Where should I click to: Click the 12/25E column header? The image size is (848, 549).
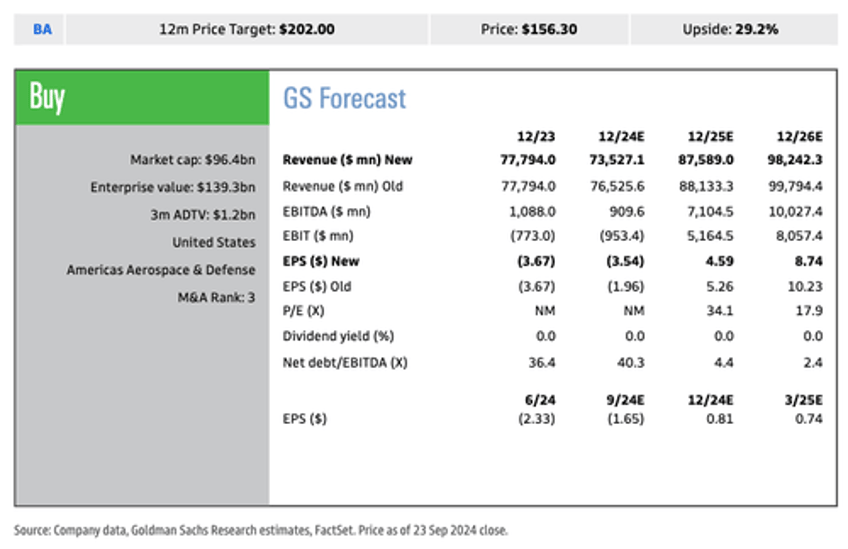(711, 136)
